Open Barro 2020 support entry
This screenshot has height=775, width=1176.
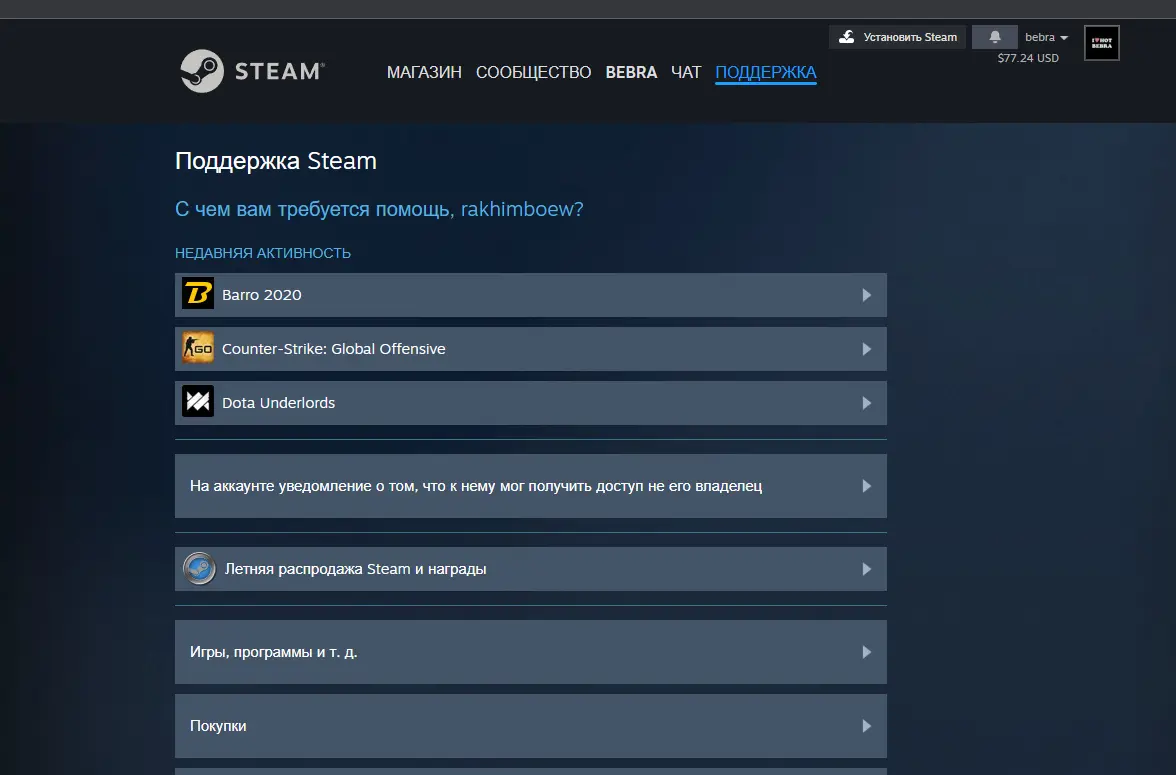point(530,295)
